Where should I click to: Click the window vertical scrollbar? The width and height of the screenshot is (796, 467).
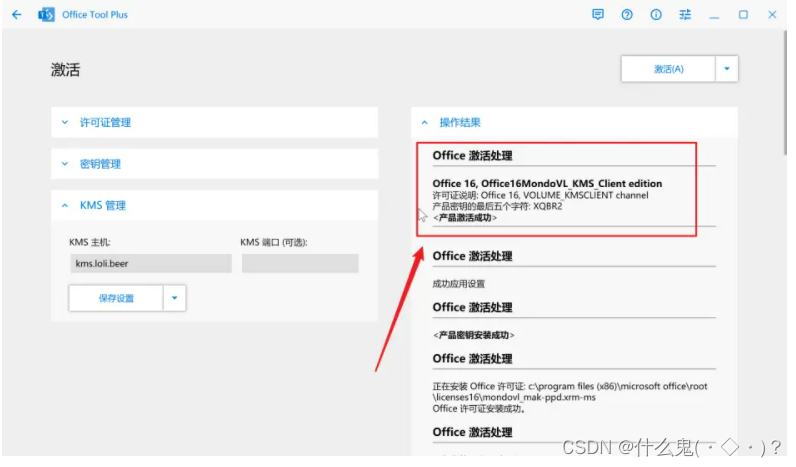[x=785, y=91]
